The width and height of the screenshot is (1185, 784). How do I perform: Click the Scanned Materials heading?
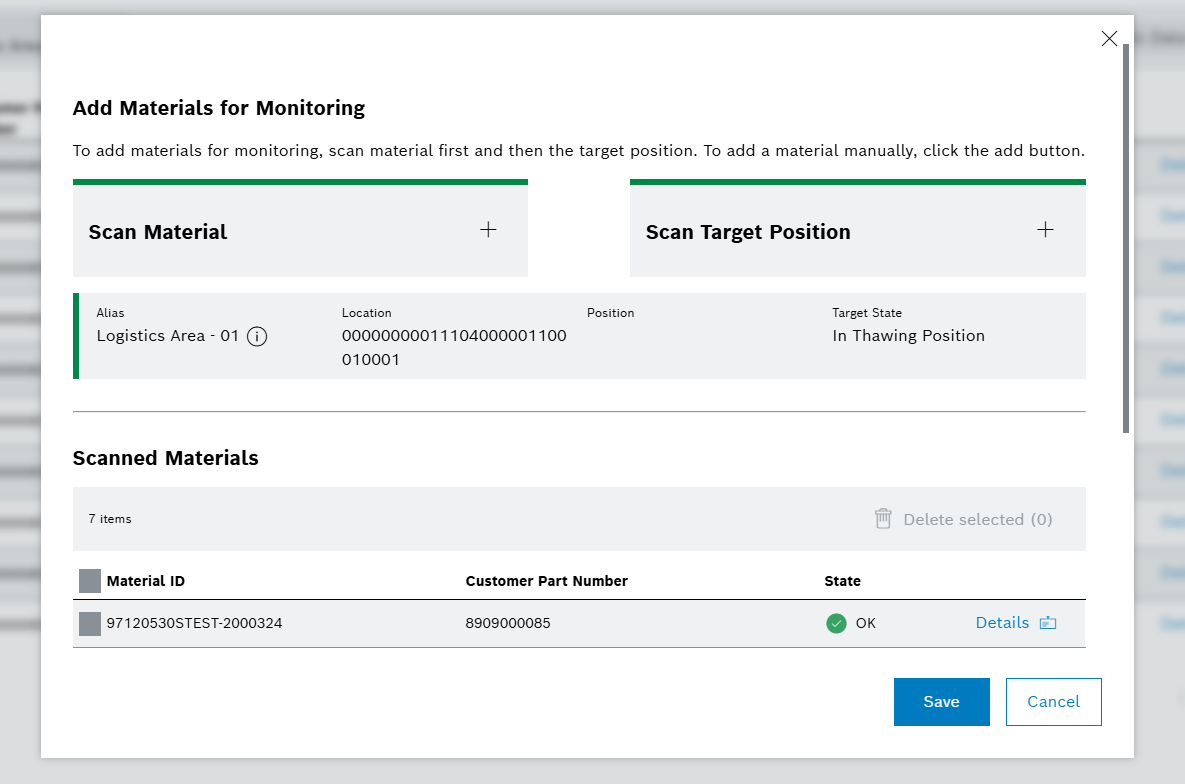click(x=166, y=458)
